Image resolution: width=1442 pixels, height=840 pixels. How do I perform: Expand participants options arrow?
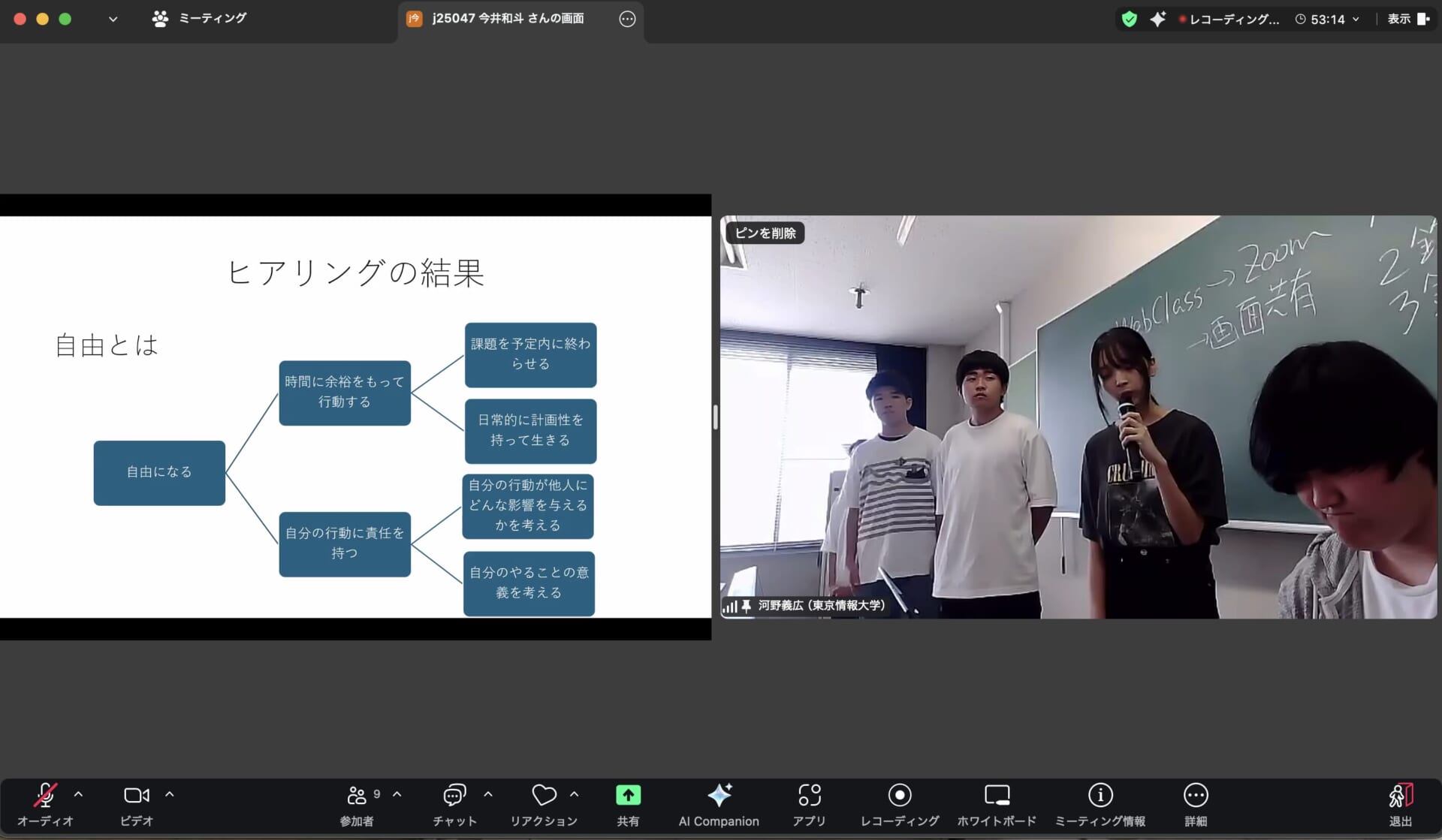tap(397, 794)
